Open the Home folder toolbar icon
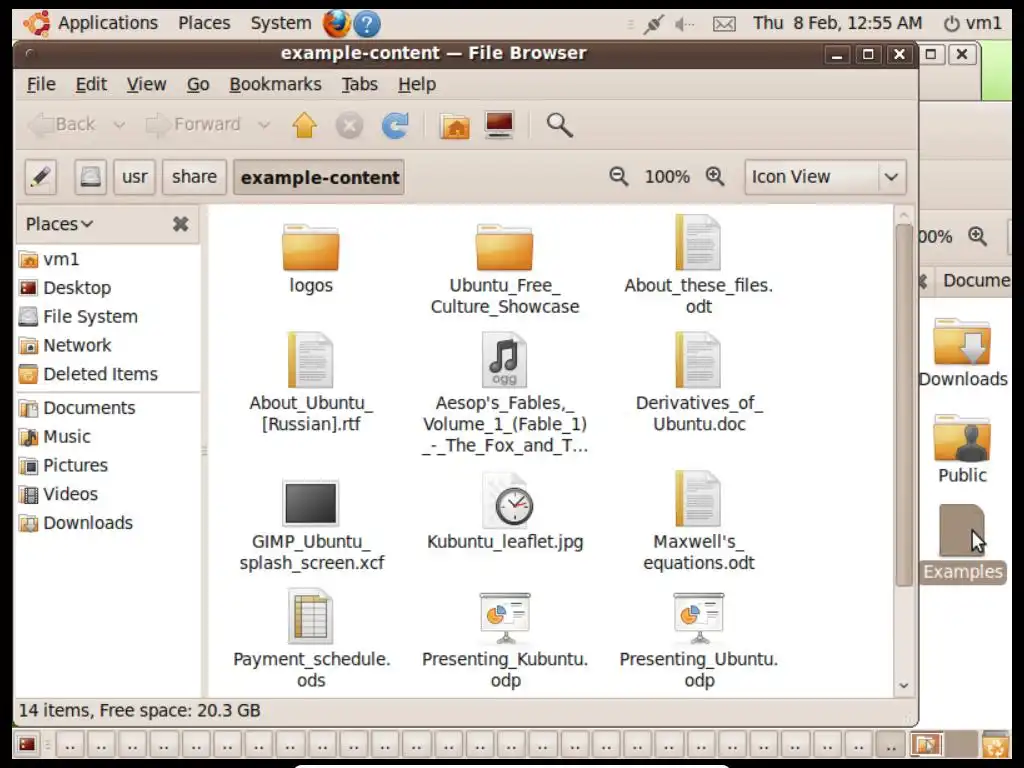Viewport: 1024px width, 768px height. [455, 125]
